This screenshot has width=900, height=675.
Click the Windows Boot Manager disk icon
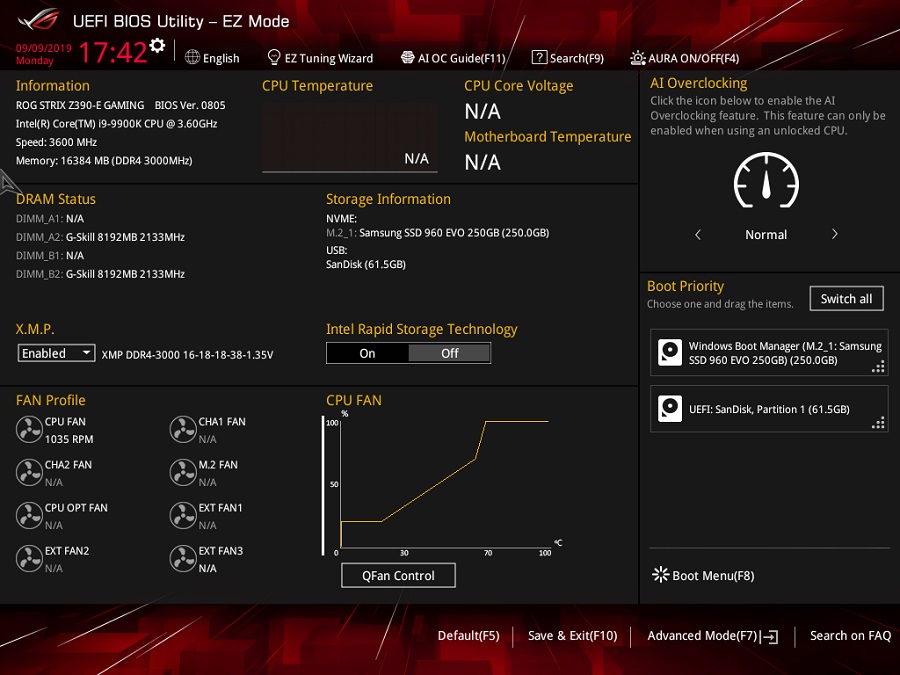click(x=670, y=352)
